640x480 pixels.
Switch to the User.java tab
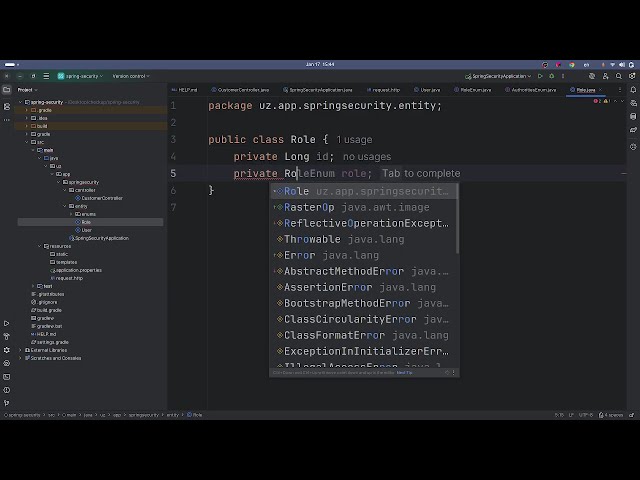point(427,90)
